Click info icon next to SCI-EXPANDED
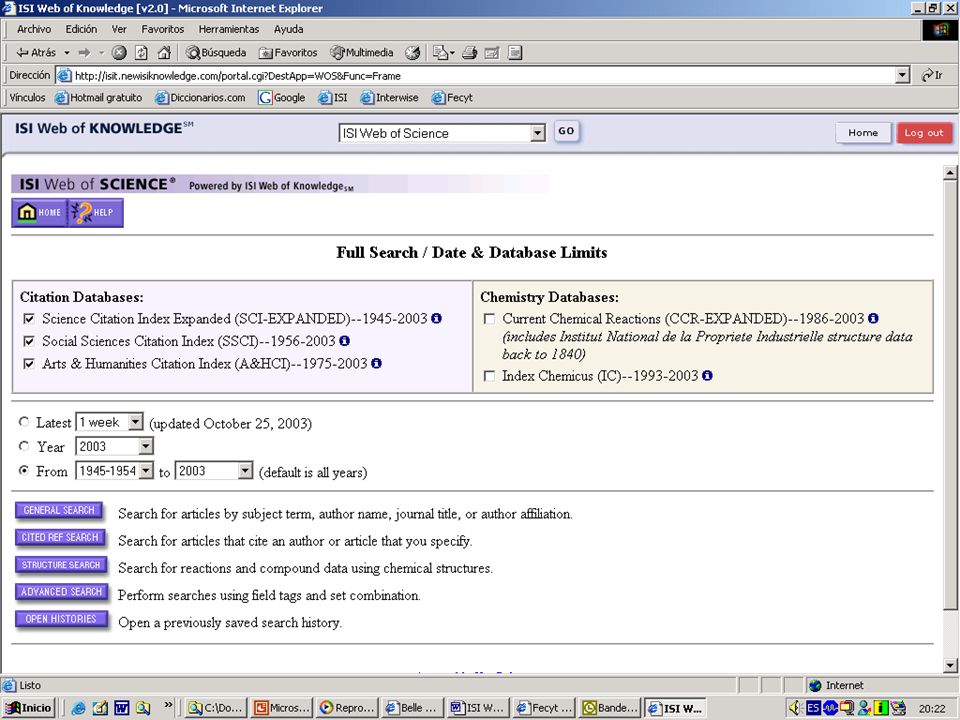Image resolution: width=960 pixels, height=720 pixels. (436, 318)
